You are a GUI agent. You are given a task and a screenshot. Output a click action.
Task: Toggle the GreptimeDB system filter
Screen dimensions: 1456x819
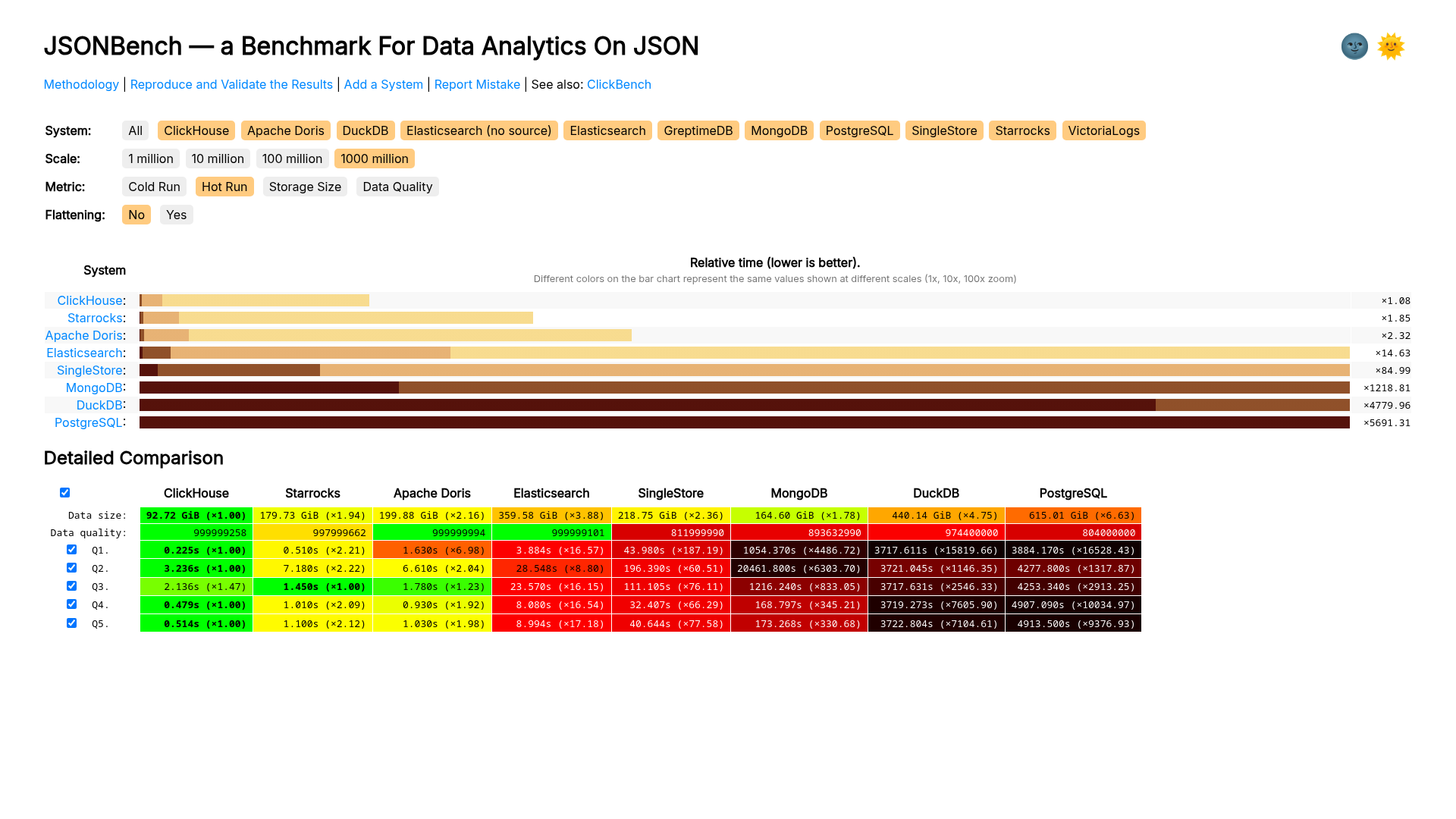[x=698, y=130]
